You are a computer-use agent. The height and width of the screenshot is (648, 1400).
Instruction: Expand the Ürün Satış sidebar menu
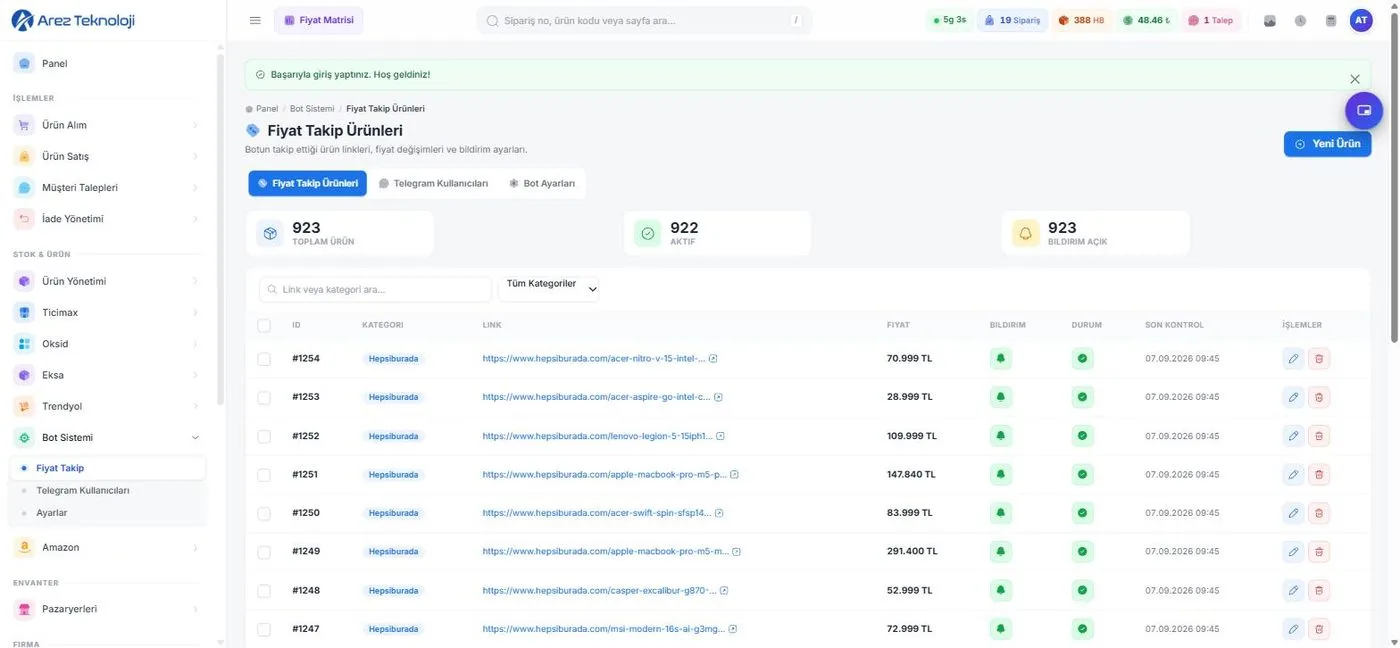tap(107, 156)
